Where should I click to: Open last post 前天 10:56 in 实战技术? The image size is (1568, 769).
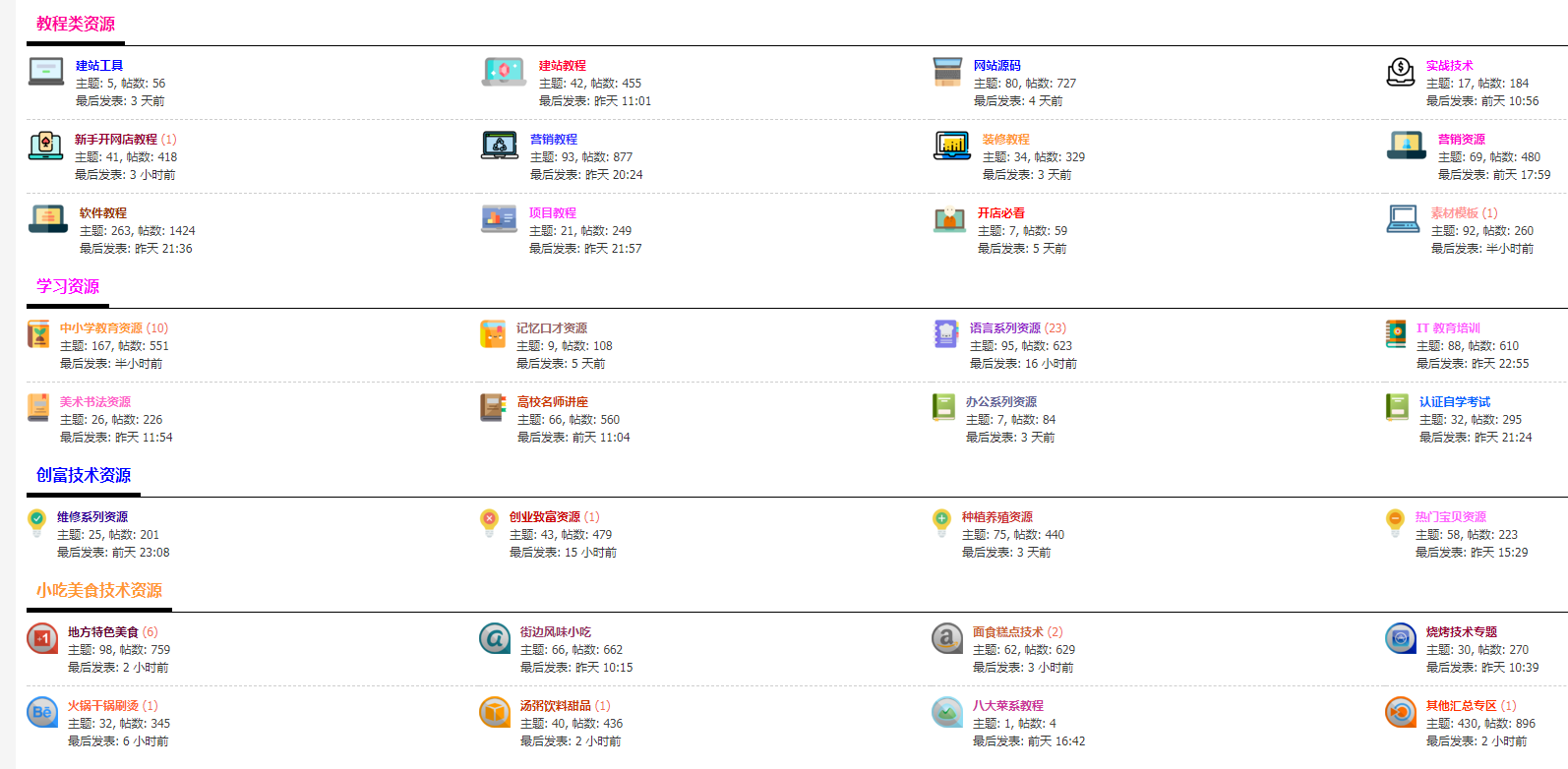(x=1510, y=101)
